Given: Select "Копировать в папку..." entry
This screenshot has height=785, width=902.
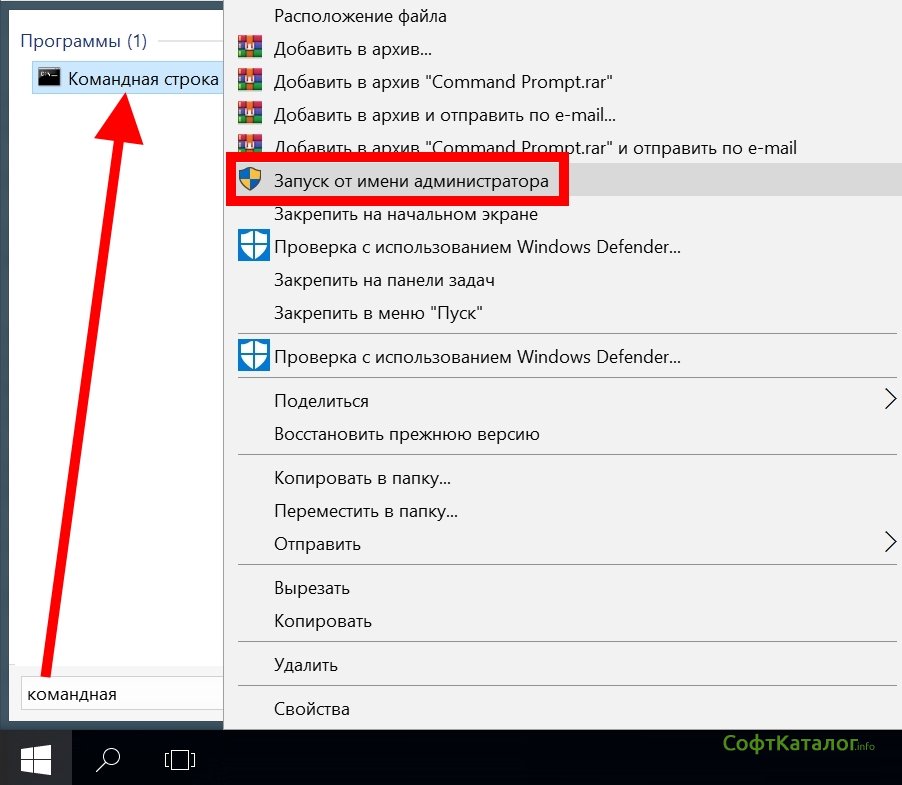Looking at the screenshot, I should click(364, 478).
